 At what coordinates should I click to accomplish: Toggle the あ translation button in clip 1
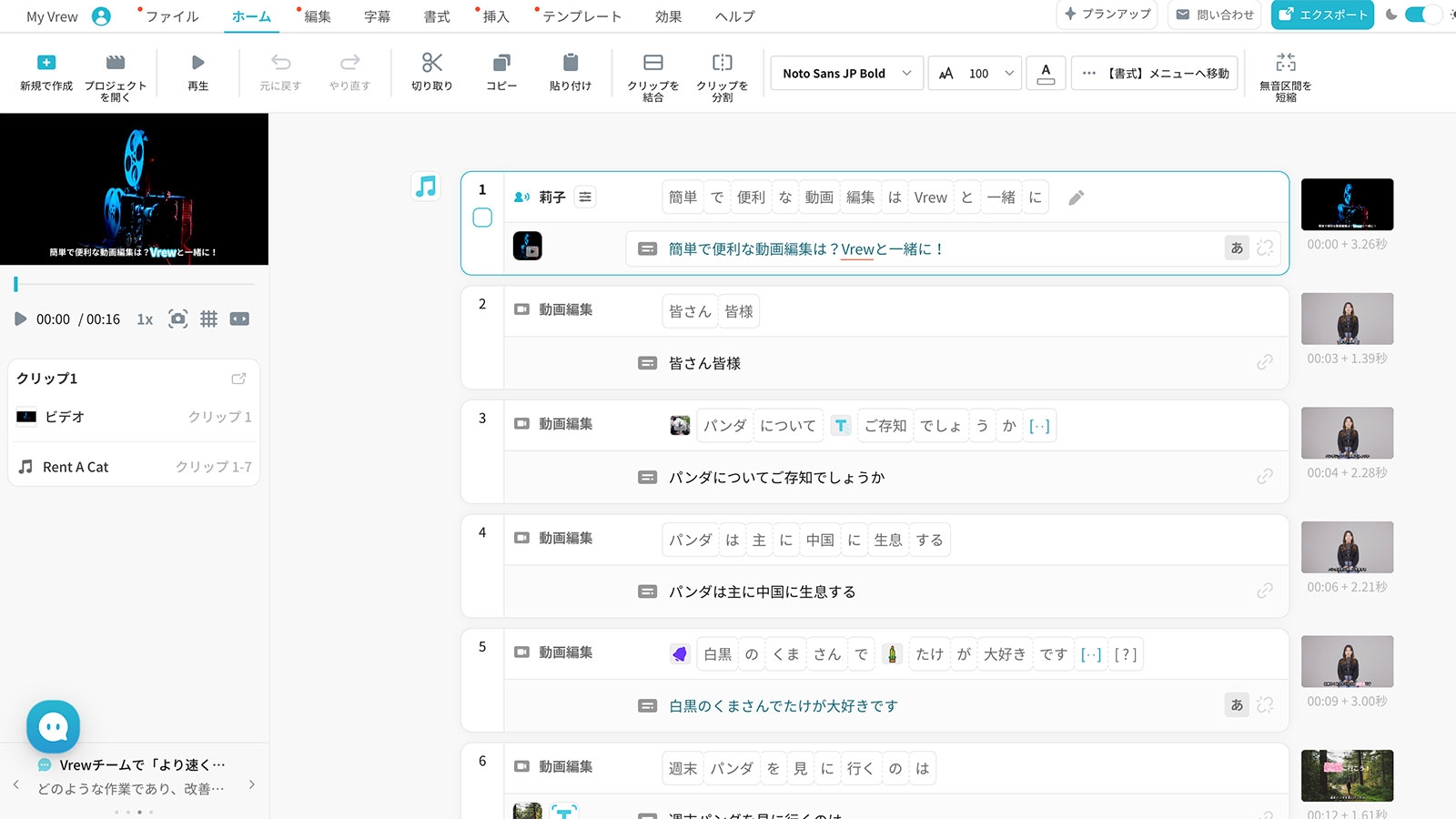pos(1237,248)
